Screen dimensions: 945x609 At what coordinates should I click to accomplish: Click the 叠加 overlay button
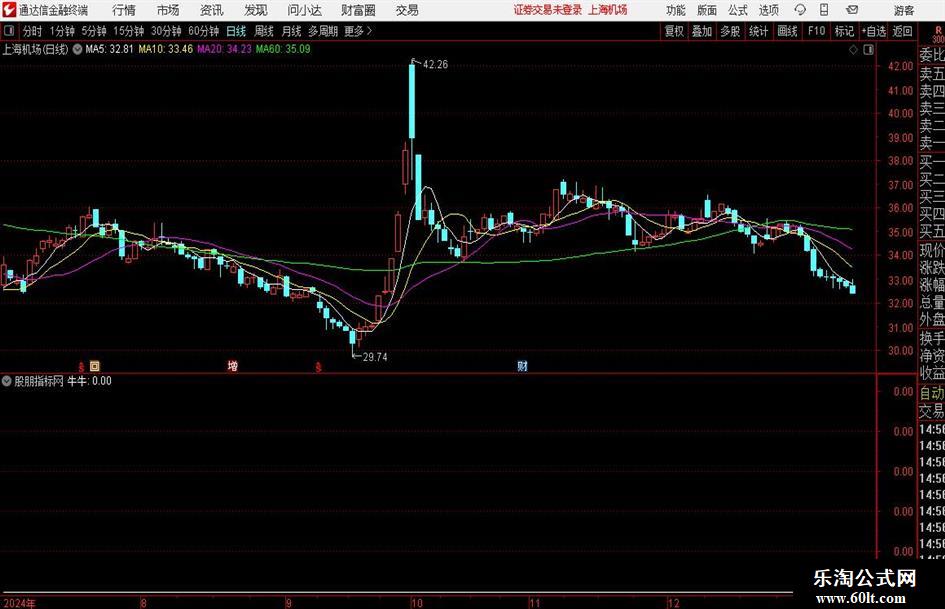[702, 31]
